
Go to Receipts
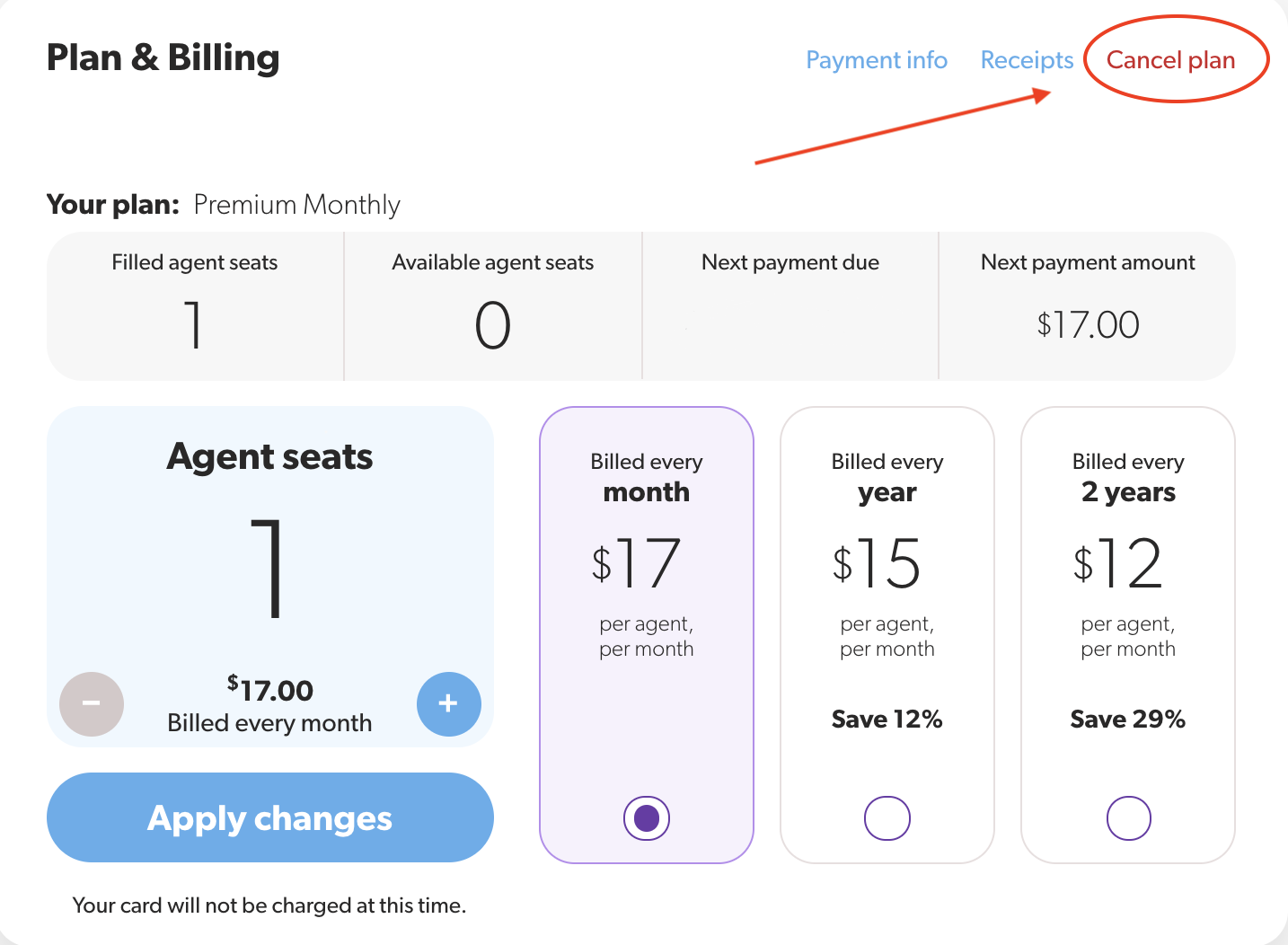click(x=1027, y=60)
